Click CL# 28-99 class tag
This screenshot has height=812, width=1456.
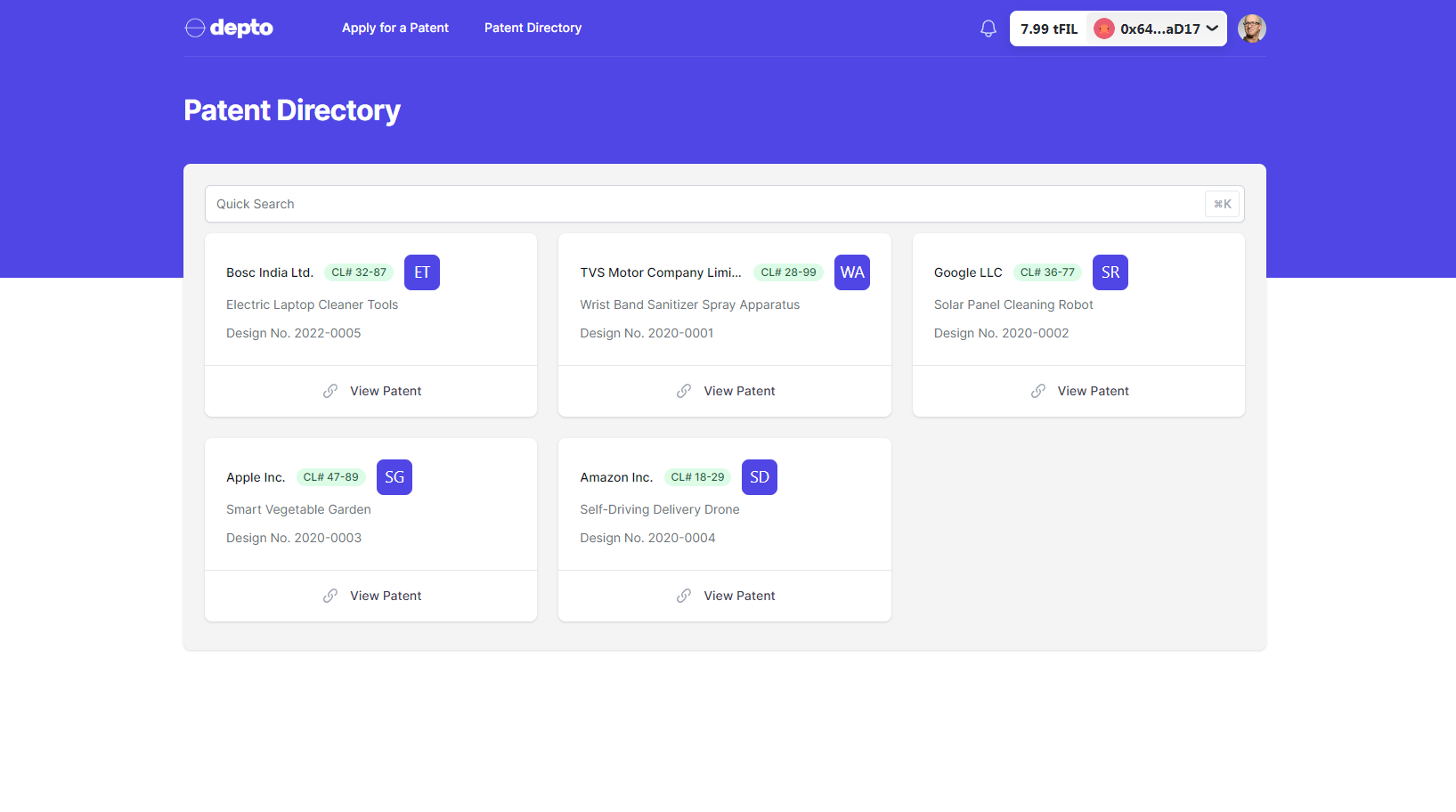point(788,272)
